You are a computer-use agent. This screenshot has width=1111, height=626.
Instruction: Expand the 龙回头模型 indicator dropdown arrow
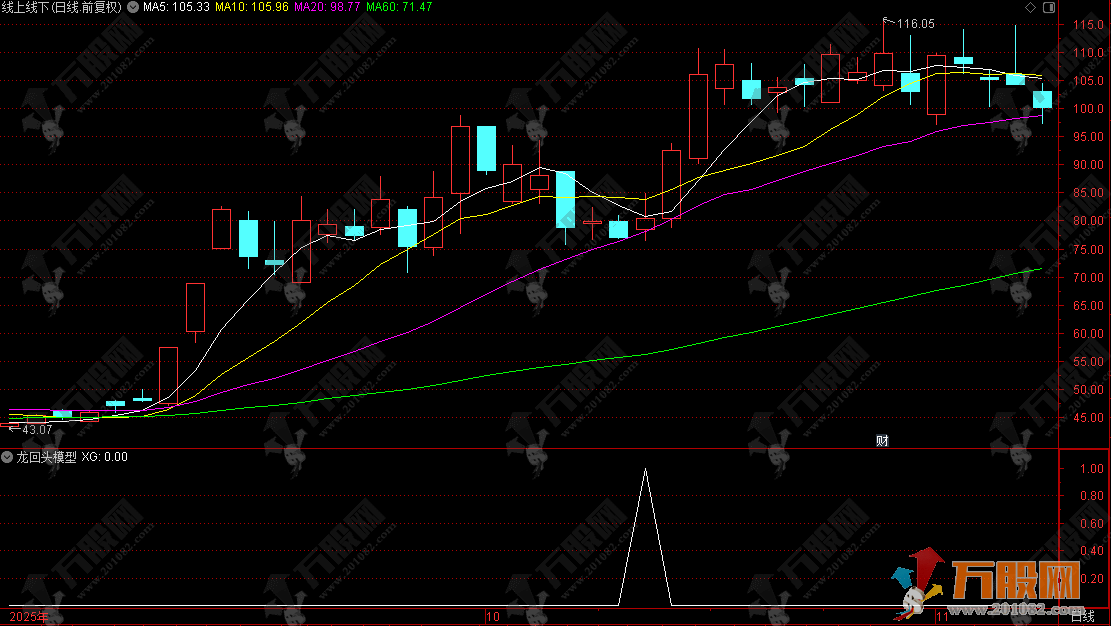coord(7,457)
